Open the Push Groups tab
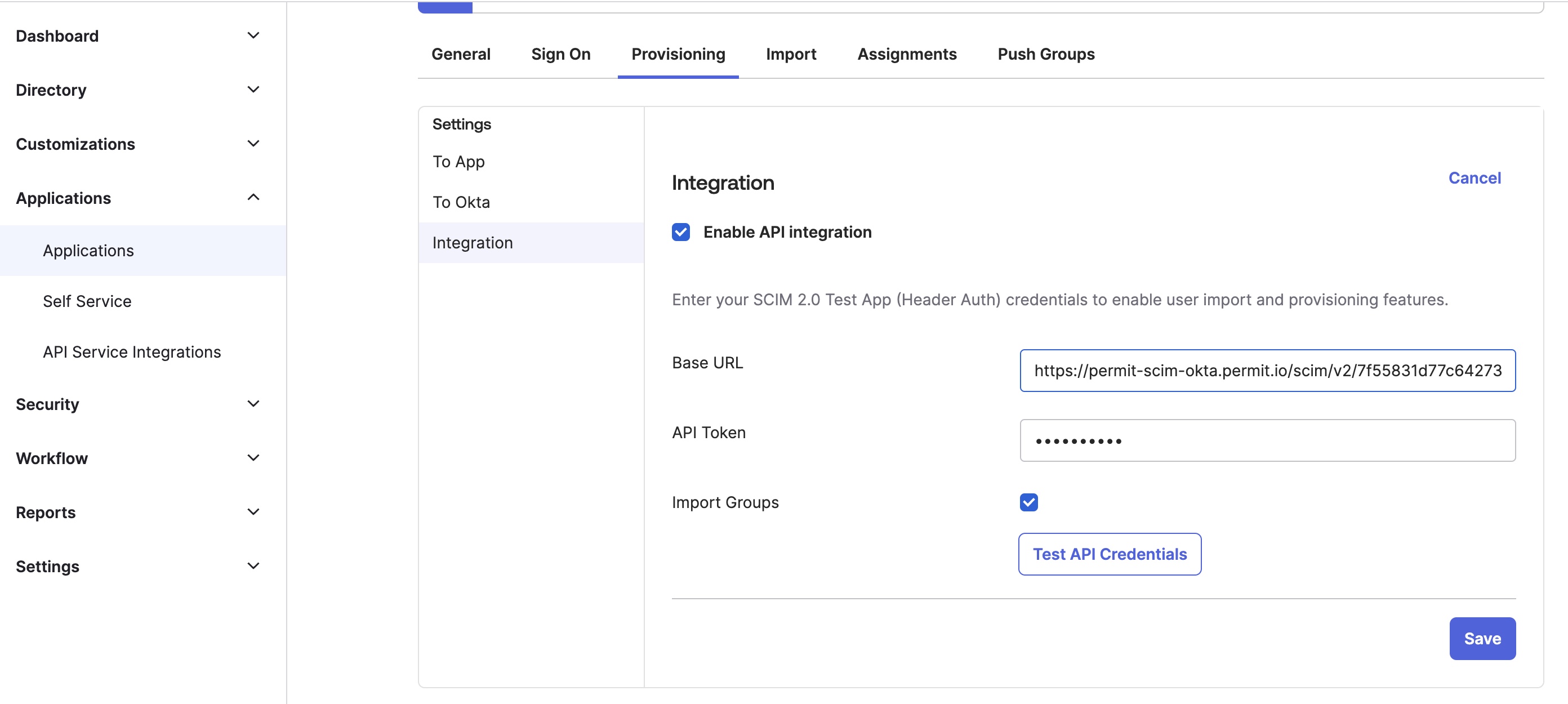 (x=1045, y=54)
